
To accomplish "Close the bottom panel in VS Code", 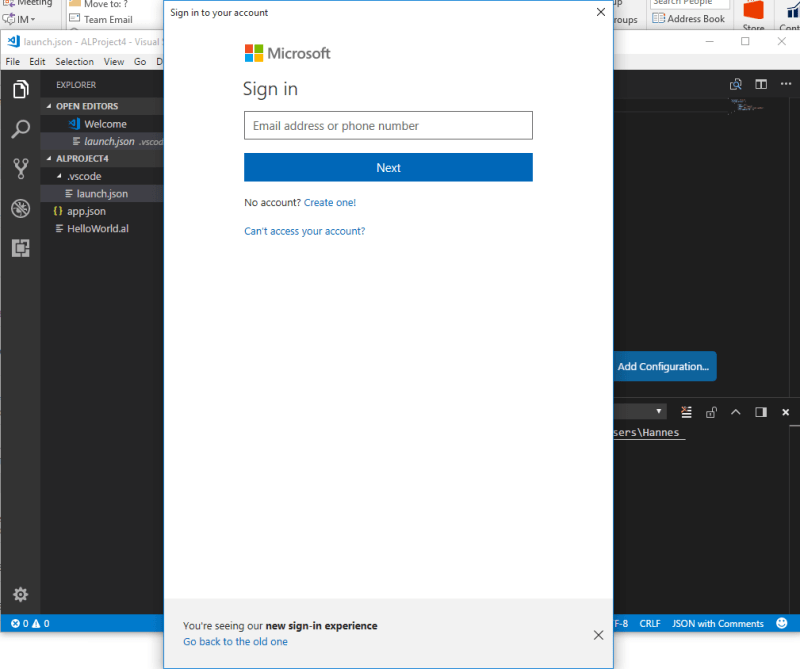I will coord(786,412).
